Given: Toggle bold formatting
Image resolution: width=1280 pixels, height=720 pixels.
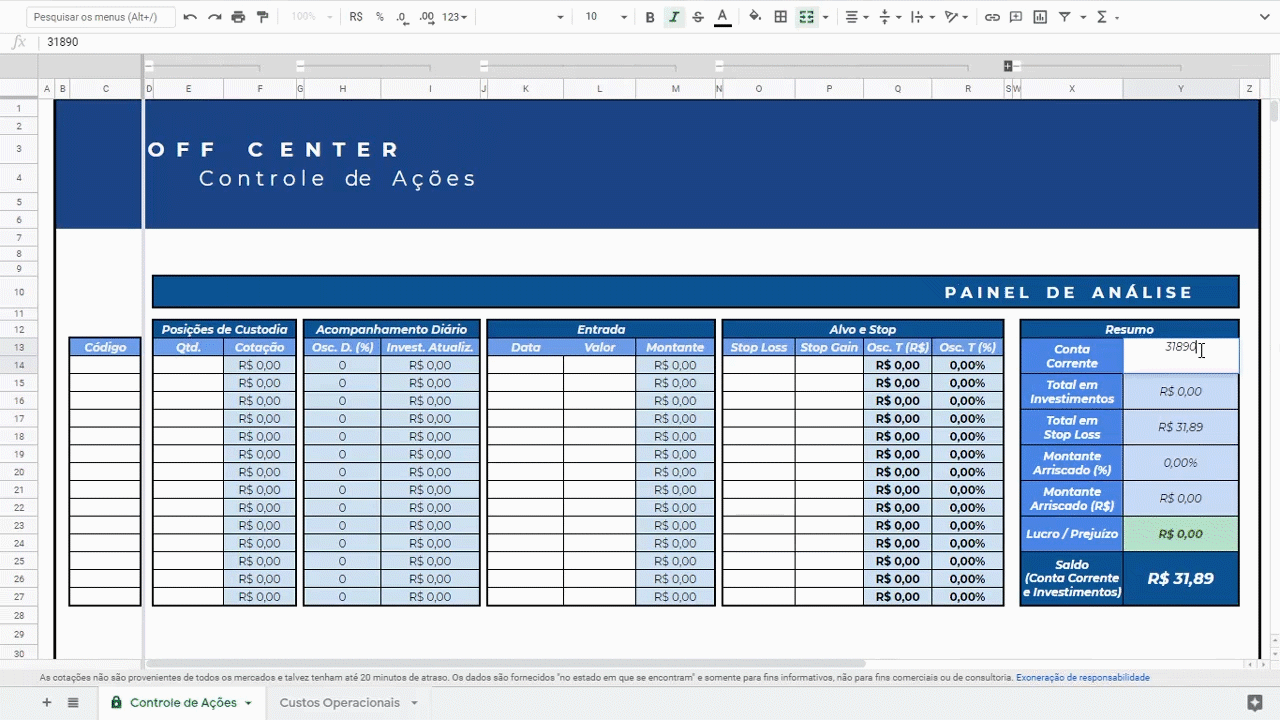Looking at the screenshot, I should pyautogui.click(x=650, y=17).
